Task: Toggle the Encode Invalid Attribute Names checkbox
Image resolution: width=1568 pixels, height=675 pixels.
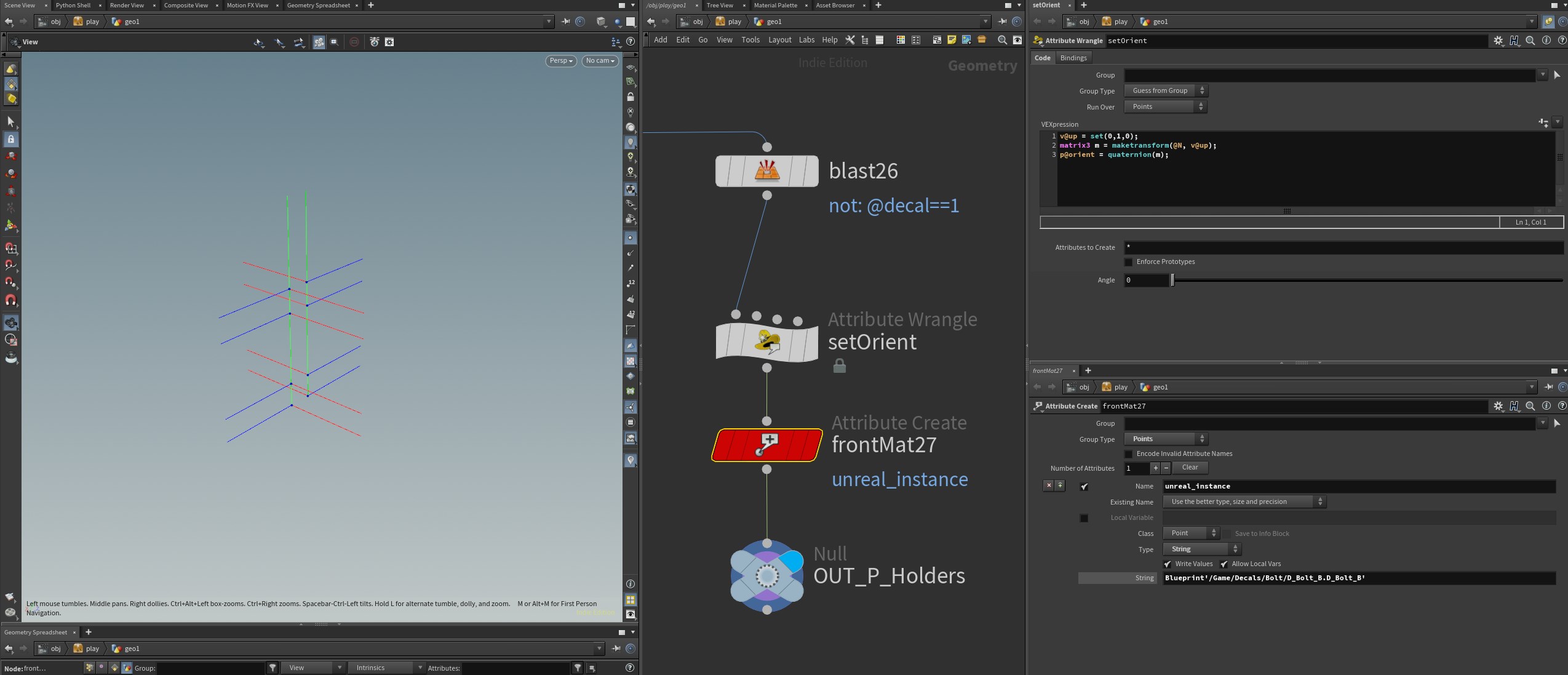Action: click(x=1128, y=454)
